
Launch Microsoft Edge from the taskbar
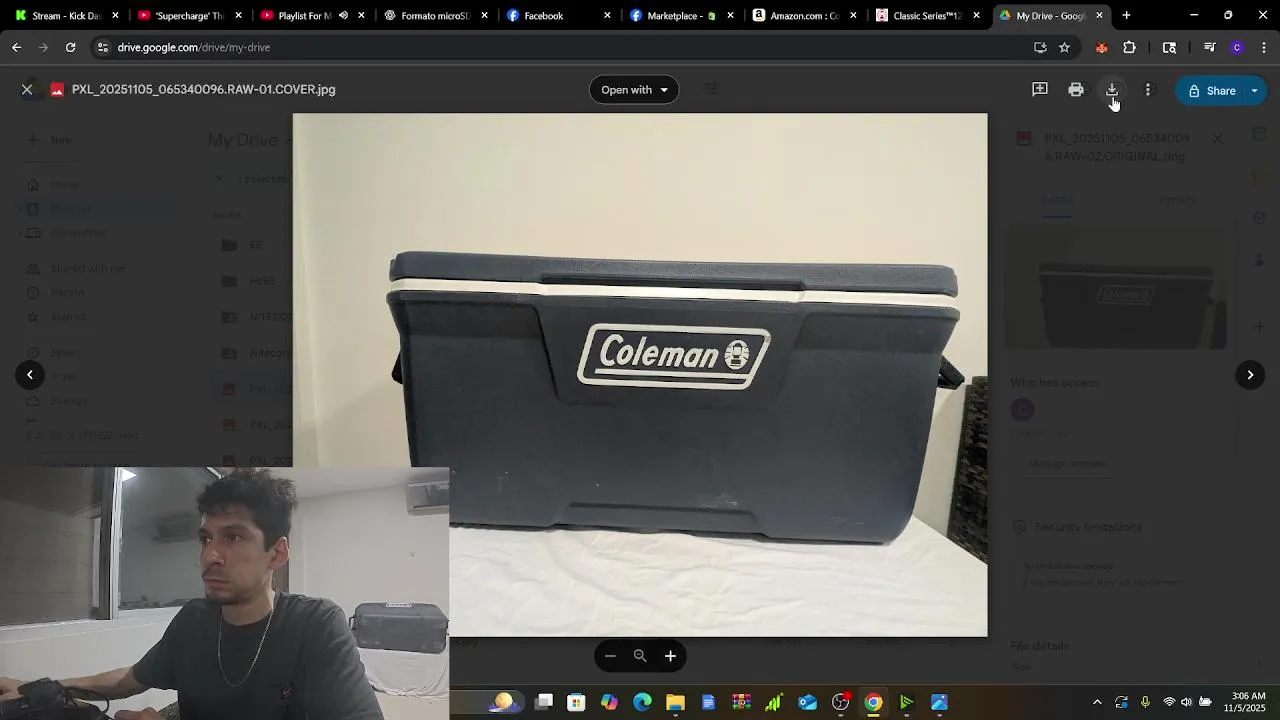(642, 702)
